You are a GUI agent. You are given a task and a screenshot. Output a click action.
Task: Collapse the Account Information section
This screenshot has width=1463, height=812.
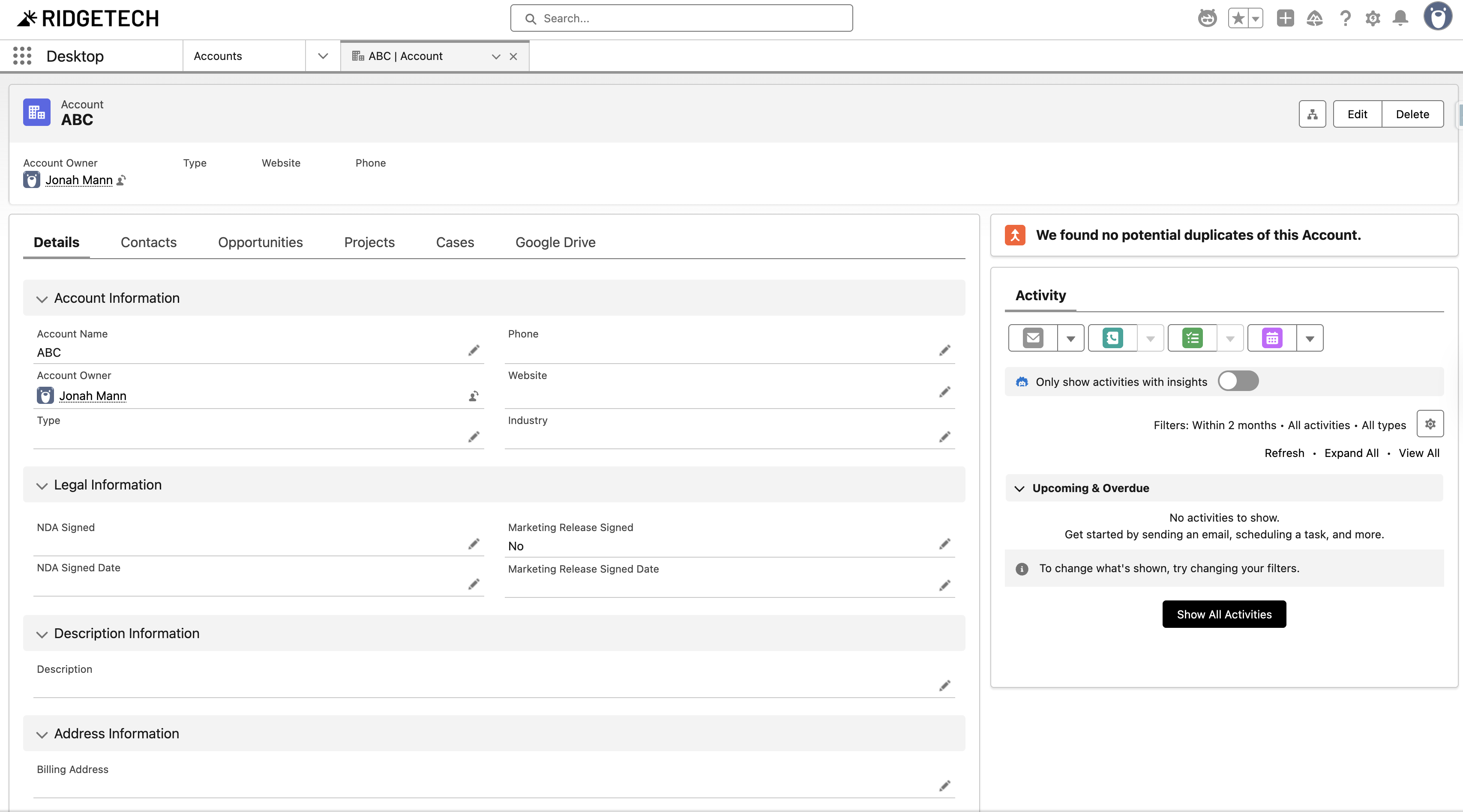494,298
